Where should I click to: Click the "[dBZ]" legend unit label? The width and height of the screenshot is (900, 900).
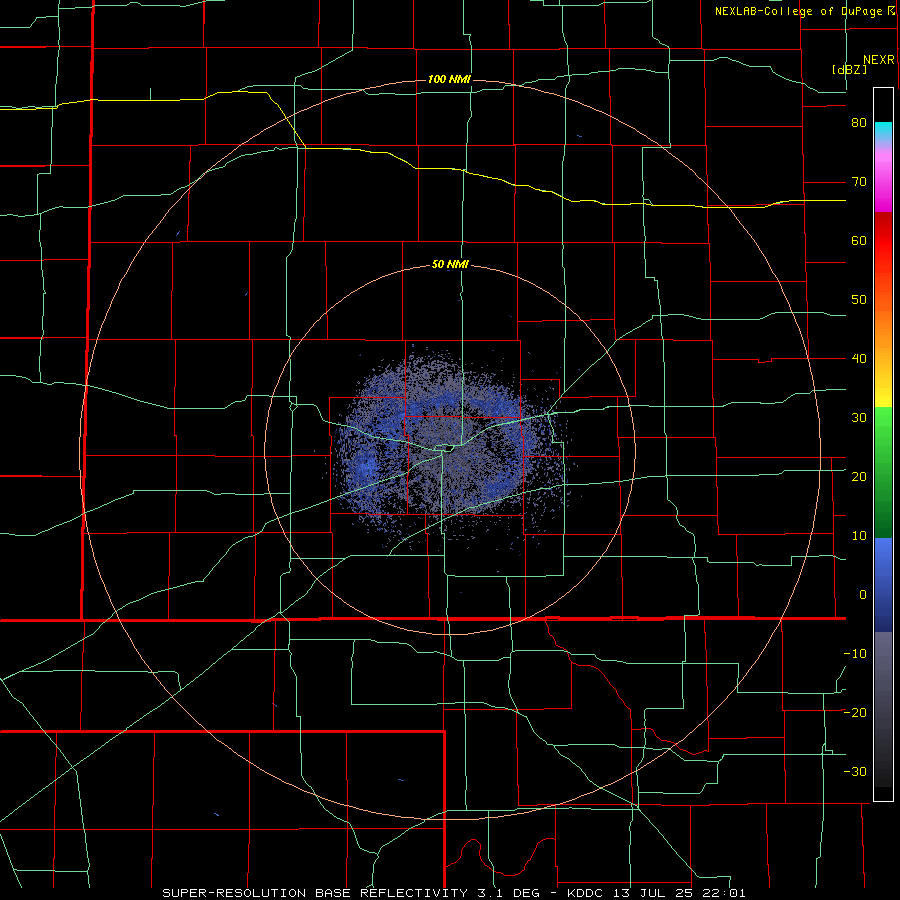[x=849, y=69]
